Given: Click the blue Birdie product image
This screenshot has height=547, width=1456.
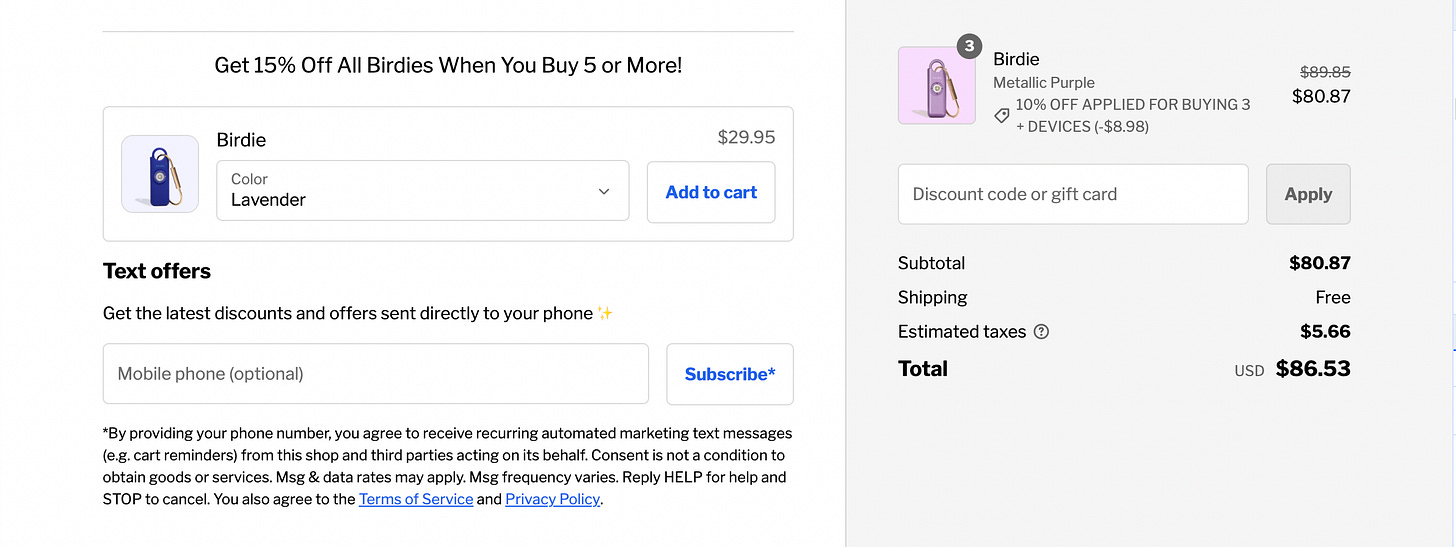Looking at the screenshot, I should click(x=160, y=174).
